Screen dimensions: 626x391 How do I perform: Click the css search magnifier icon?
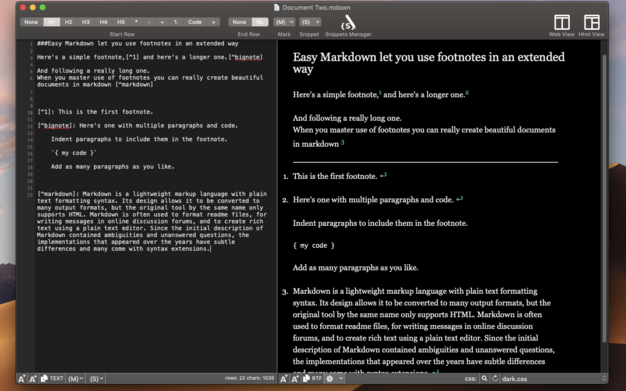coord(484,378)
